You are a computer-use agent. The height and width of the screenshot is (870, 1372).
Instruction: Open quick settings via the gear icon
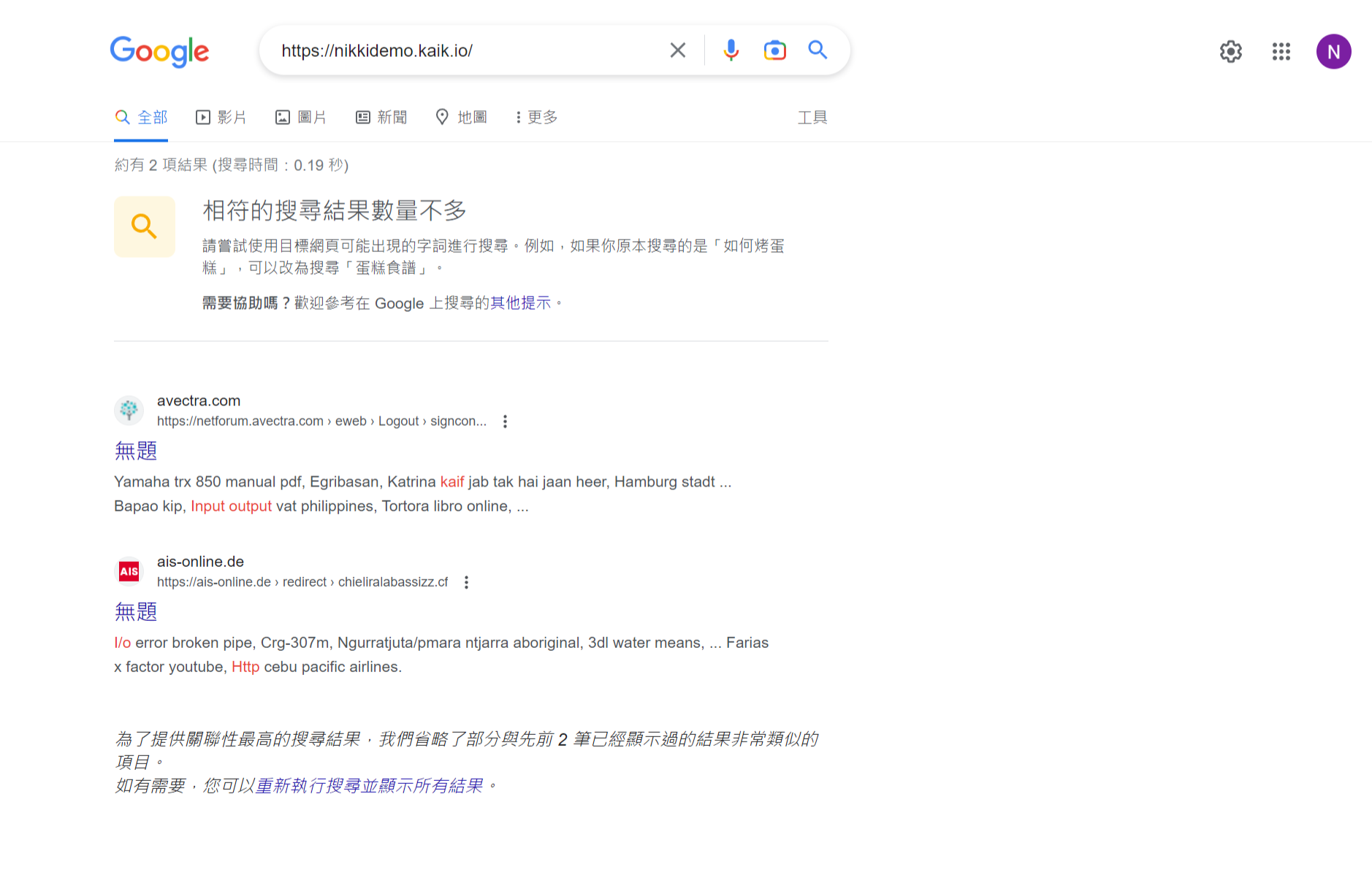[1230, 51]
